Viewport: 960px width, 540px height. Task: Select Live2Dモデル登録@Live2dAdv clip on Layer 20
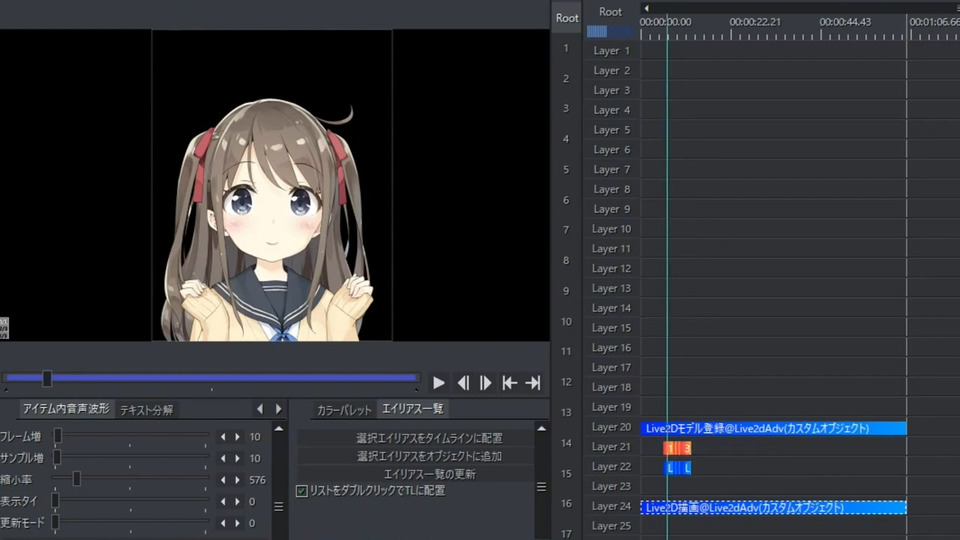click(x=773, y=428)
